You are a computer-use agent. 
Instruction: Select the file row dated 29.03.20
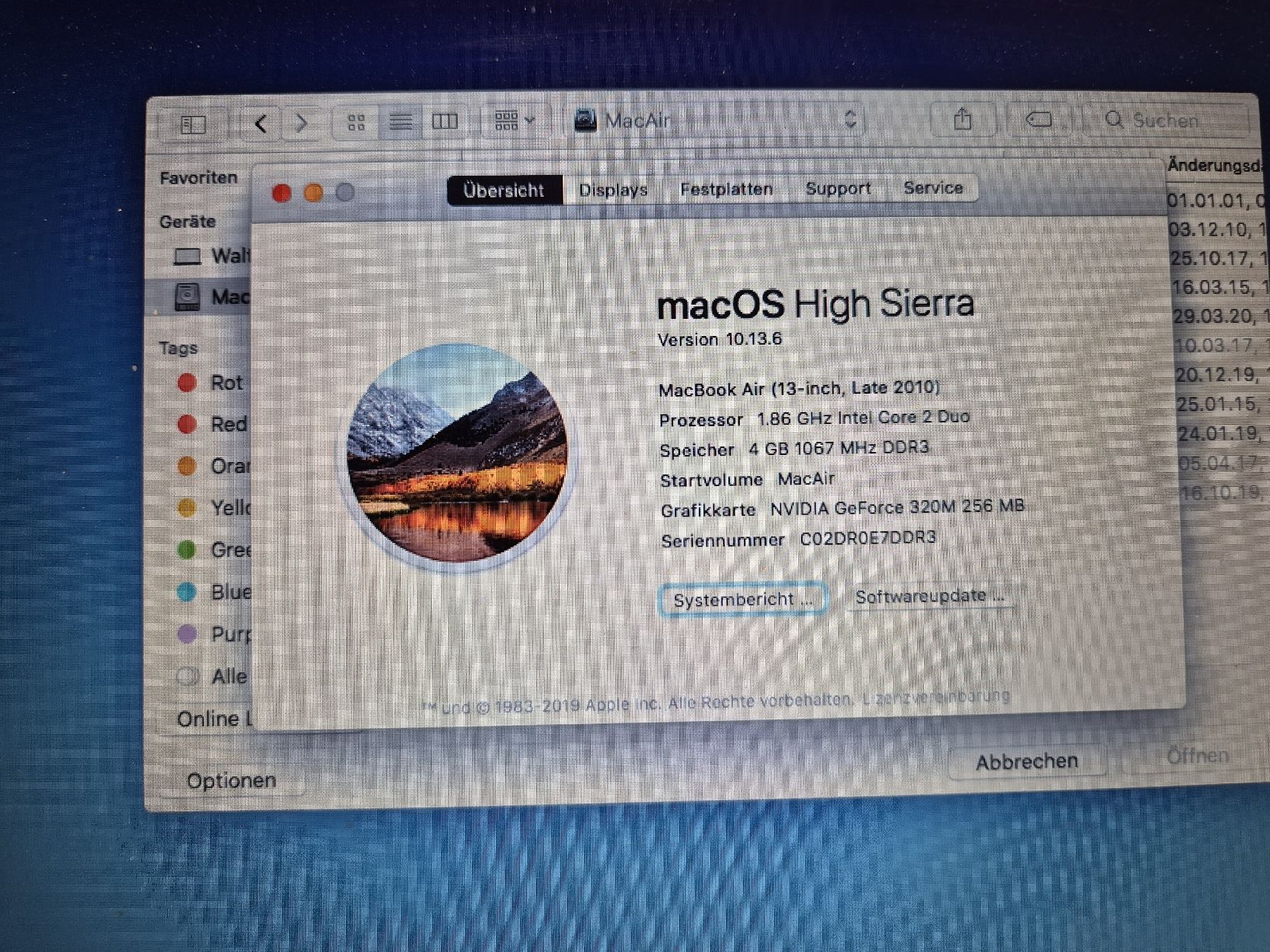1221,317
